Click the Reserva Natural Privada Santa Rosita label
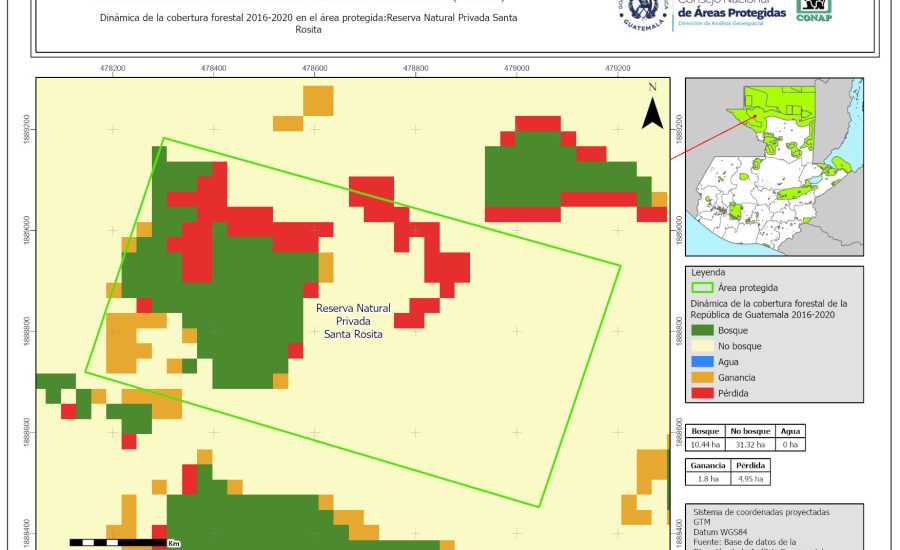The width and height of the screenshot is (900, 550). pyautogui.click(x=353, y=320)
